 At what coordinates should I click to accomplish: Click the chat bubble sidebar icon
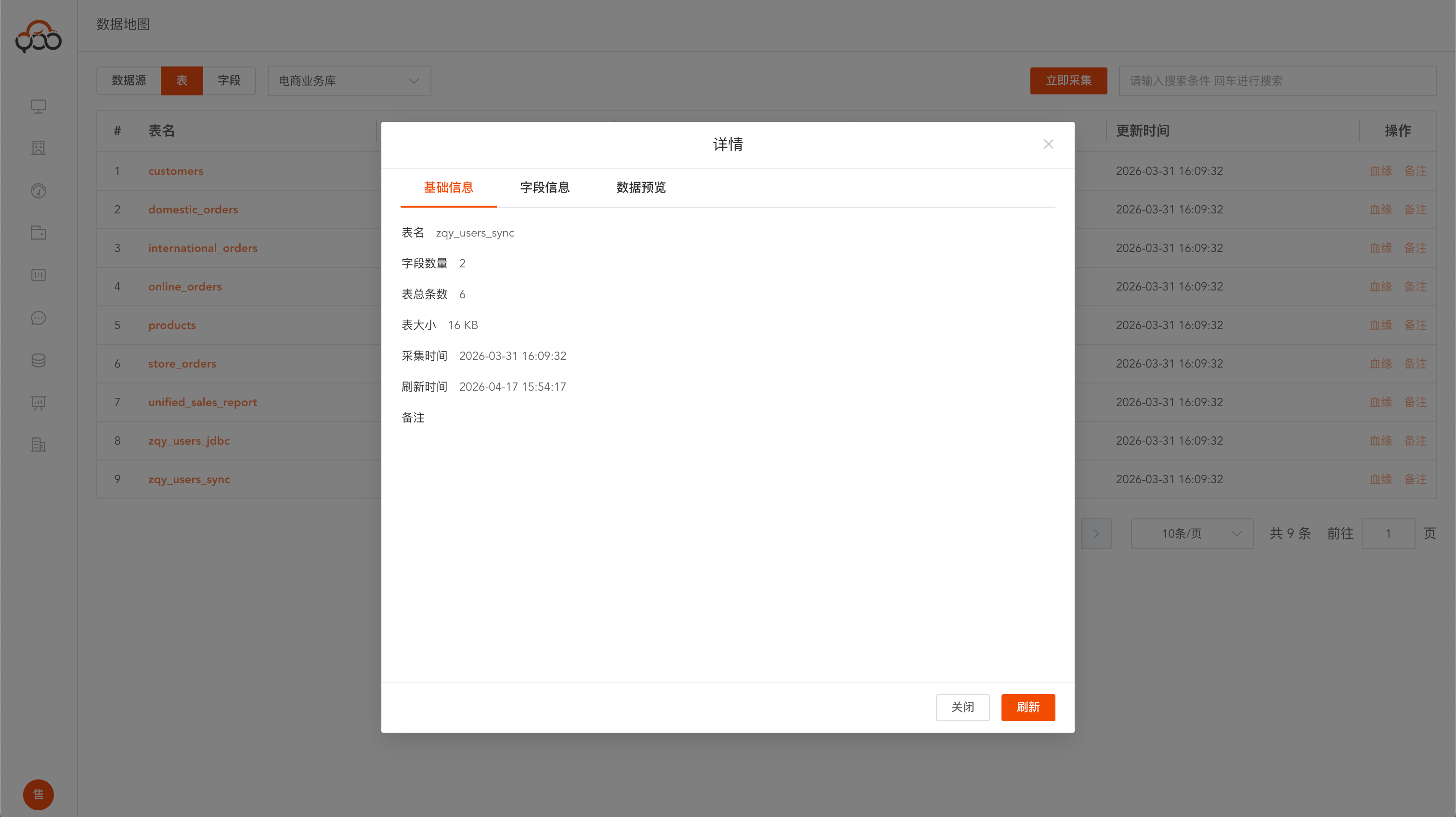click(x=38, y=318)
